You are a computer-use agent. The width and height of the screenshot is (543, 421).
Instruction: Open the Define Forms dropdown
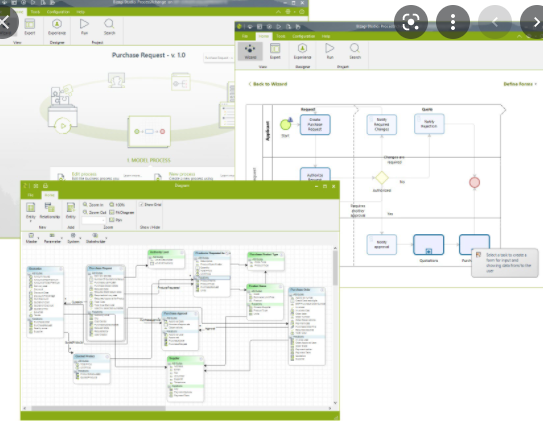tap(520, 84)
